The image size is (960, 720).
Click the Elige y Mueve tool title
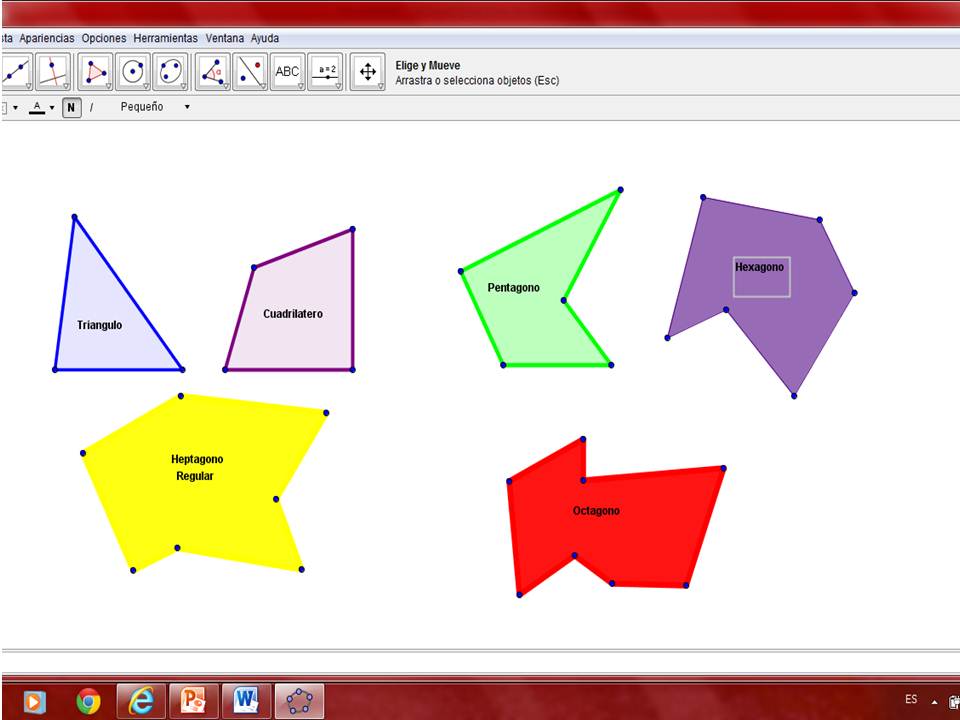tap(427, 66)
